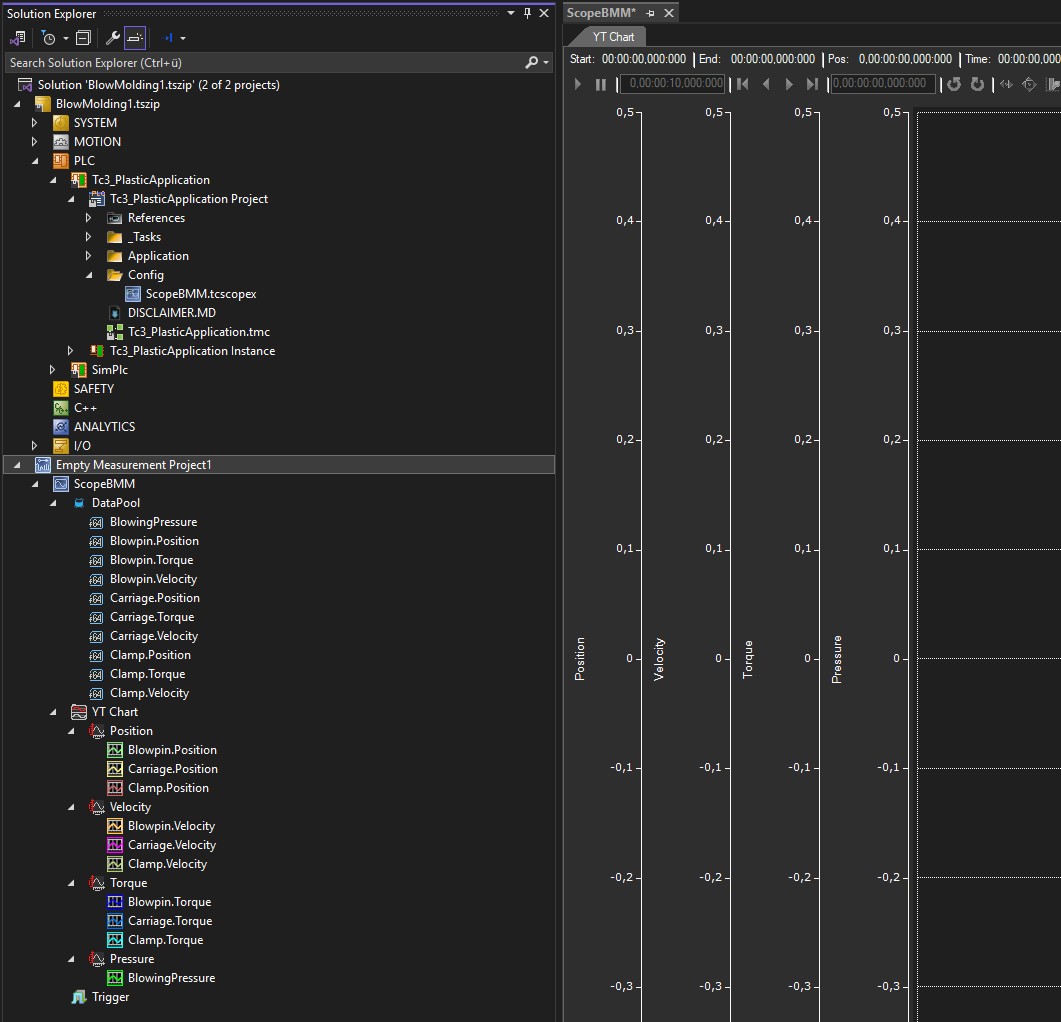Screen dimensions: 1061x1022
Task: Expand the _Tasks folder
Action: 89,237
